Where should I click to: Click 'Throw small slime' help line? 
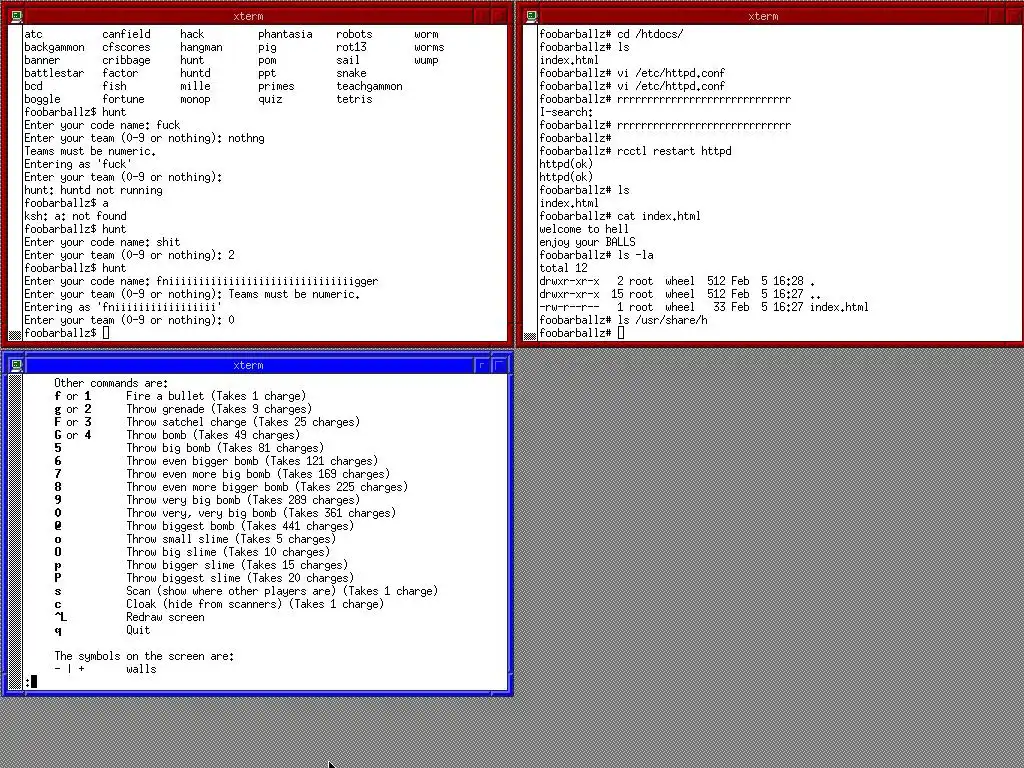(x=231, y=539)
